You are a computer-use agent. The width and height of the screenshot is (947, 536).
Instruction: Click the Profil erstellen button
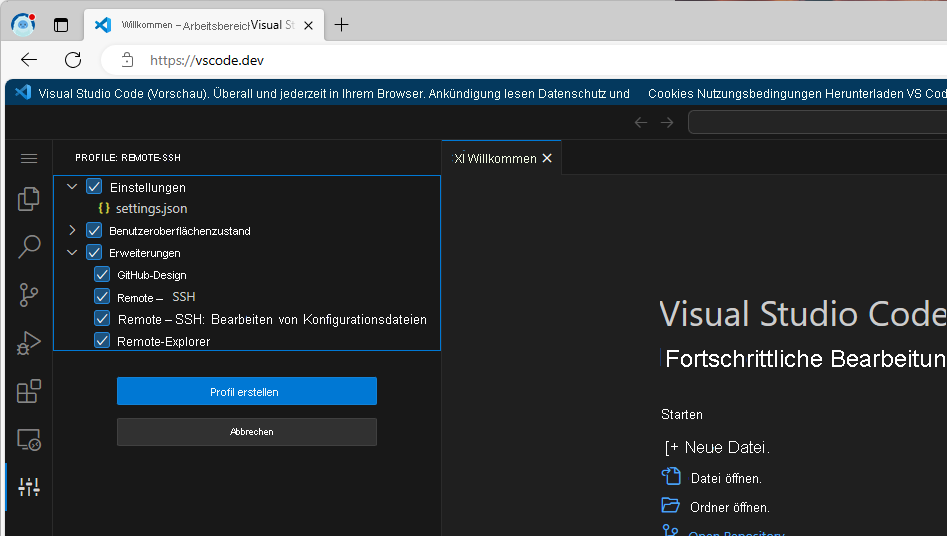(x=246, y=391)
